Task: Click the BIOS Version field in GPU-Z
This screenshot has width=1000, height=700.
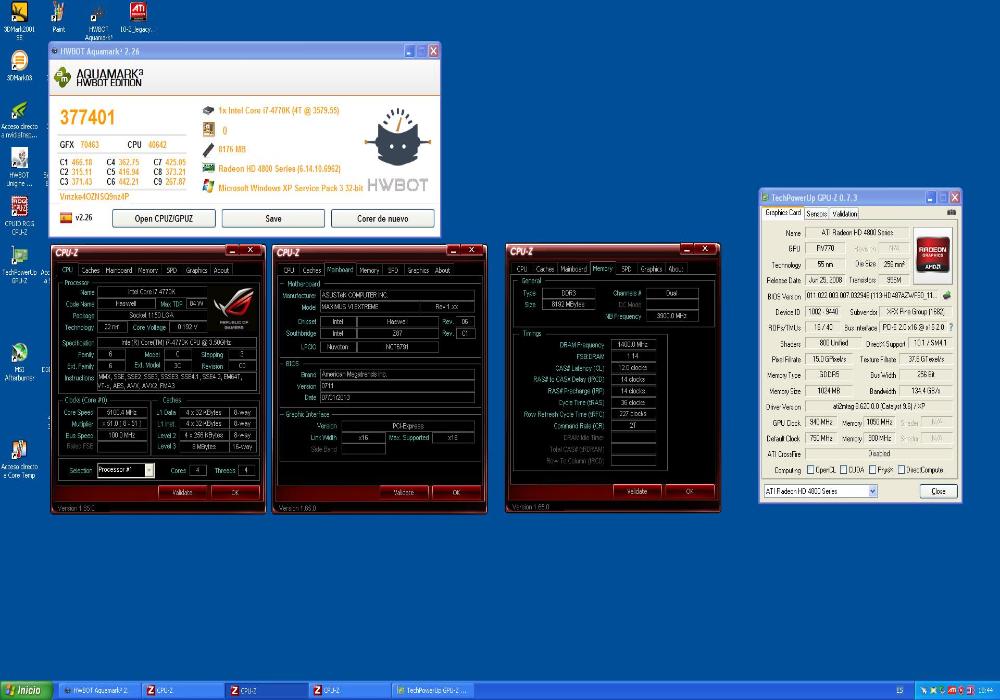Action: pyautogui.click(x=872, y=296)
